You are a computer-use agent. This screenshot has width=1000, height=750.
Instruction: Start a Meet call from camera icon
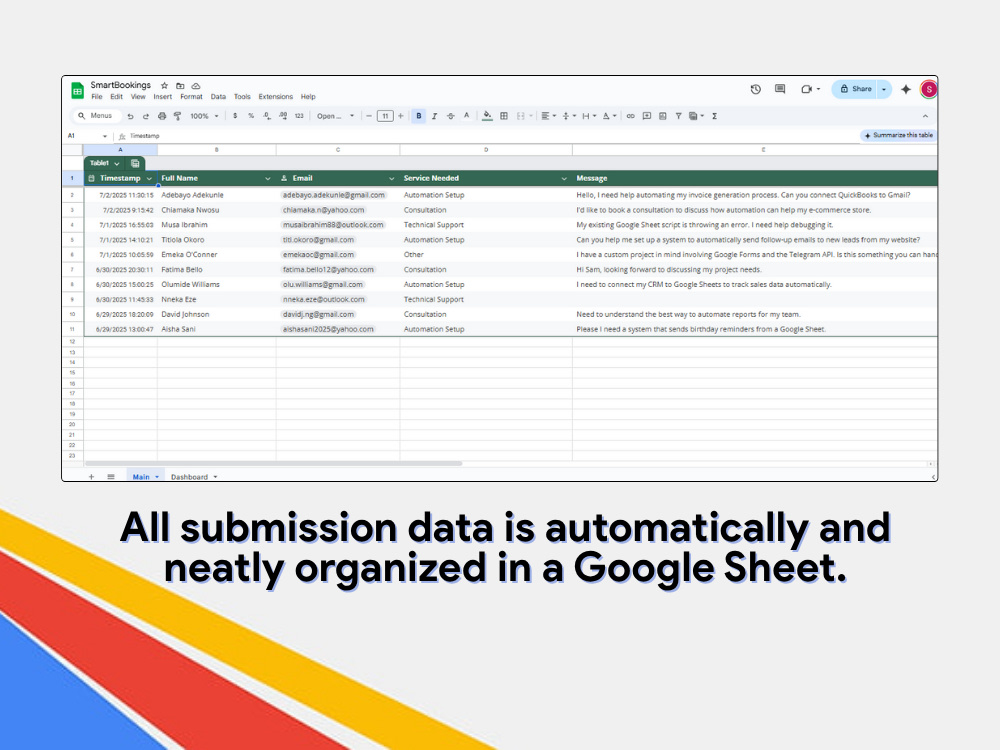[807, 89]
